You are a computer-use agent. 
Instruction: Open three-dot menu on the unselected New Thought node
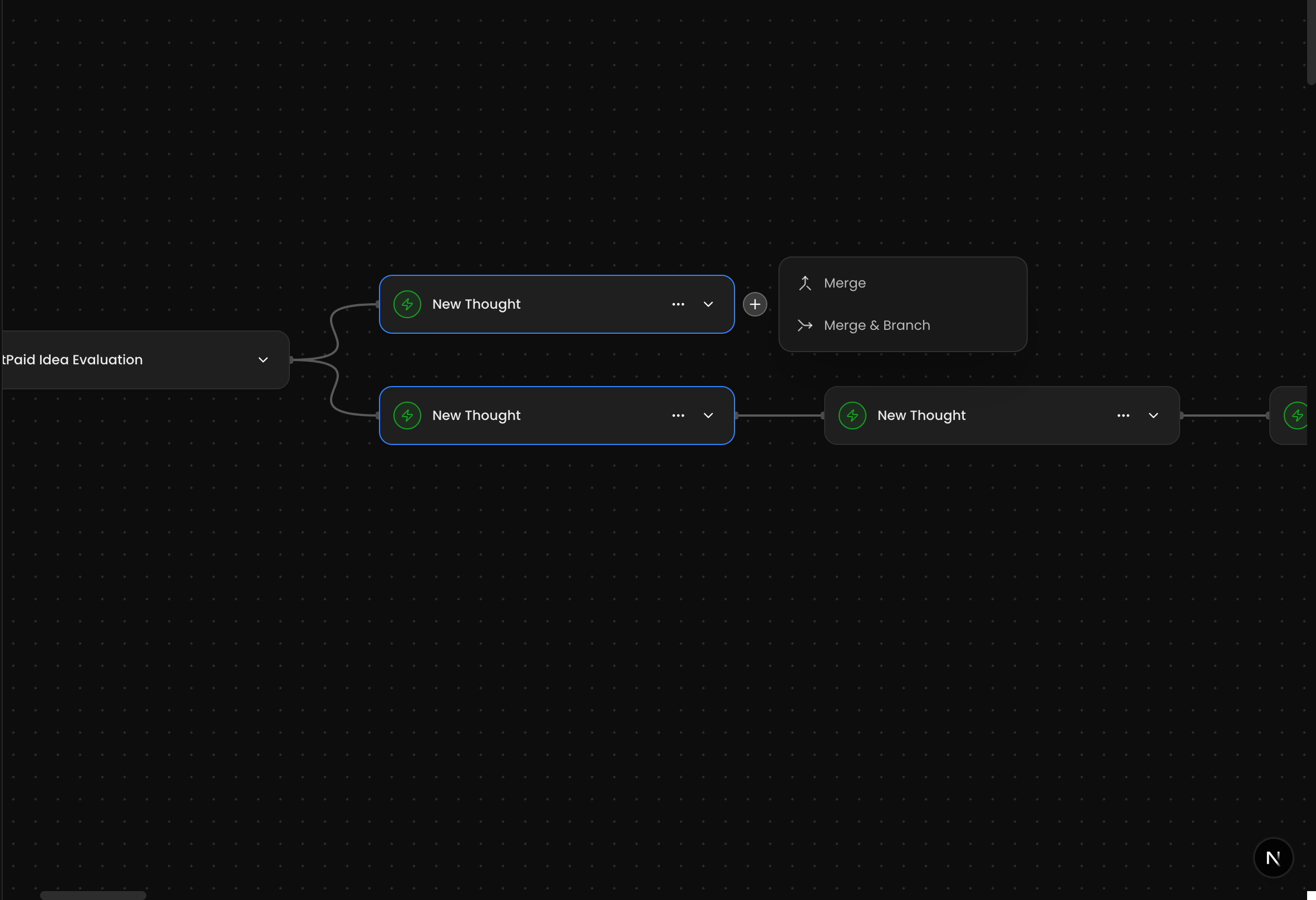point(1123,416)
